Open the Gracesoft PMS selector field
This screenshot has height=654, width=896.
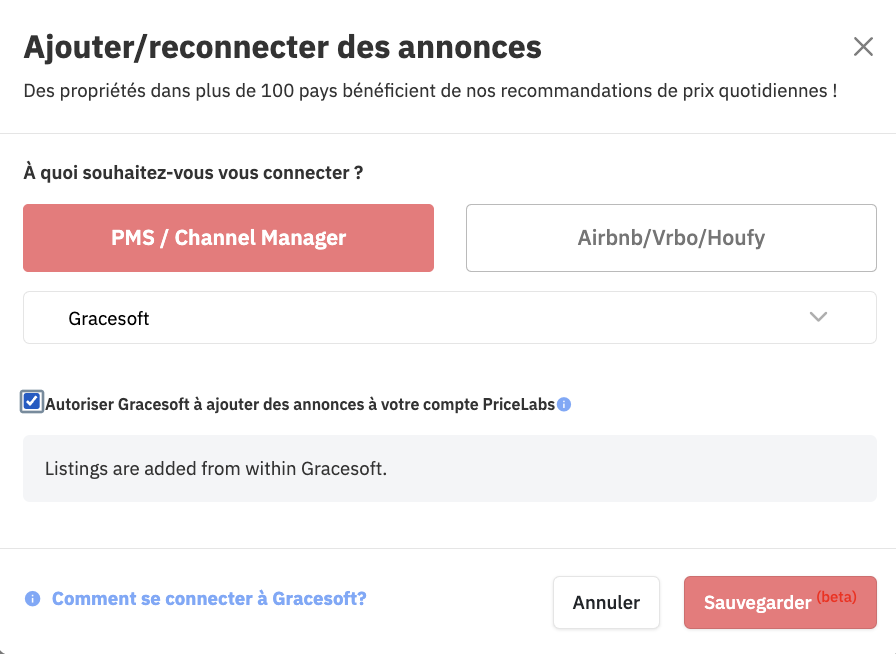coord(450,317)
